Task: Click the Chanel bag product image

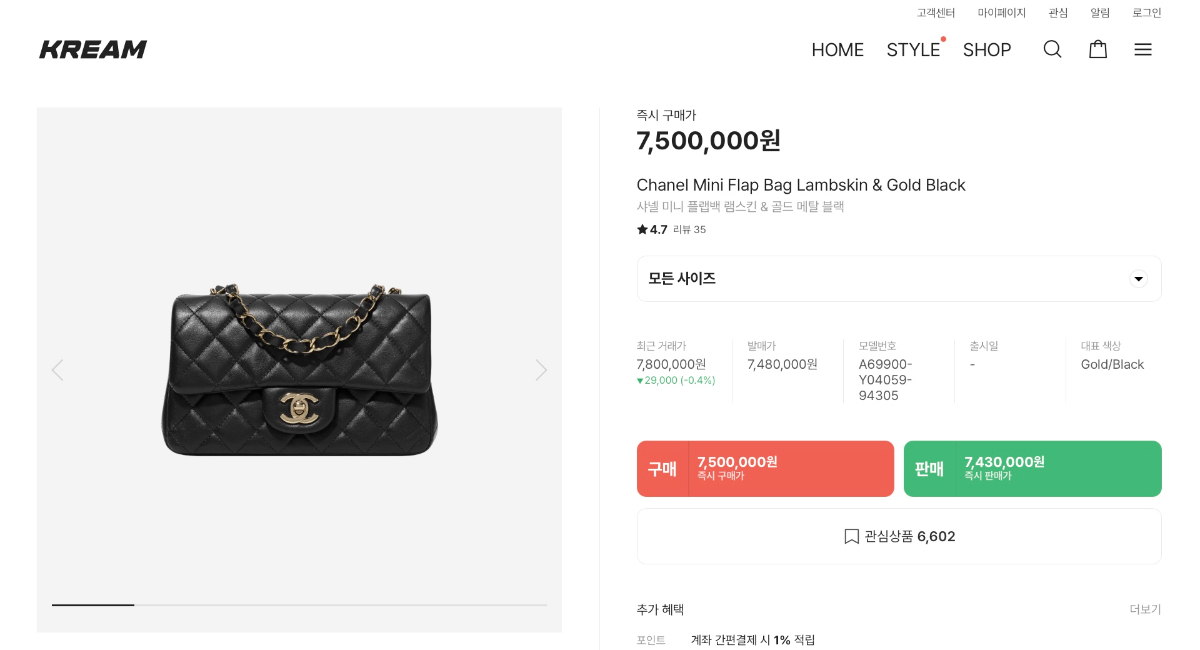Action: point(299,370)
